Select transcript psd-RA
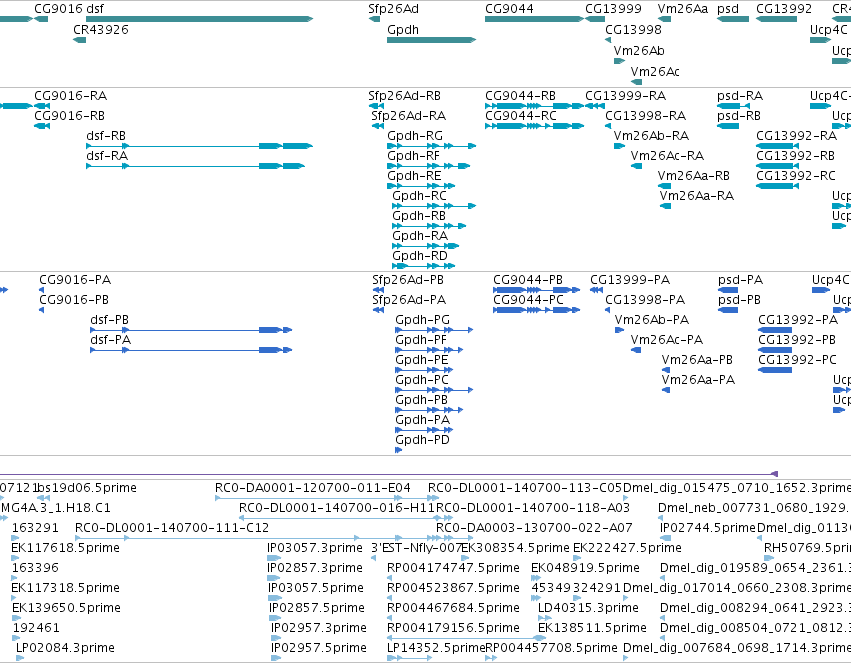The height and width of the screenshot is (663, 851). pos(733,106)
